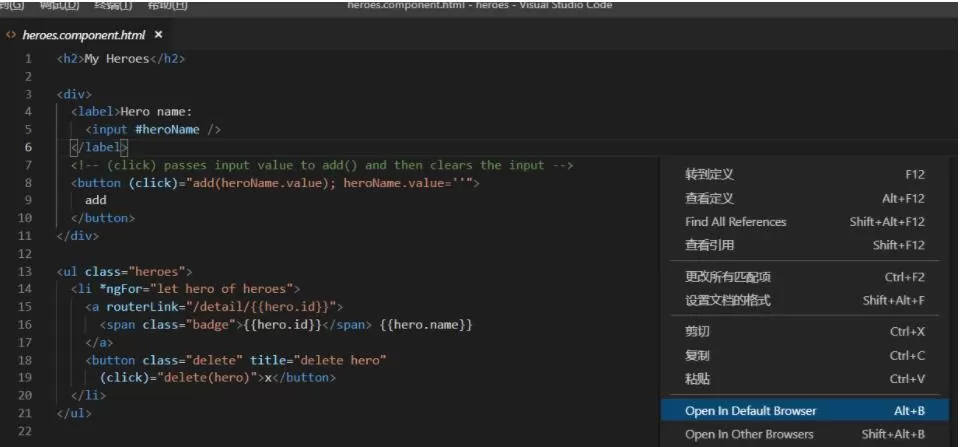Choose 剪切 in the context menu
The width and height of the screenshot is (960, 447).
804,332
